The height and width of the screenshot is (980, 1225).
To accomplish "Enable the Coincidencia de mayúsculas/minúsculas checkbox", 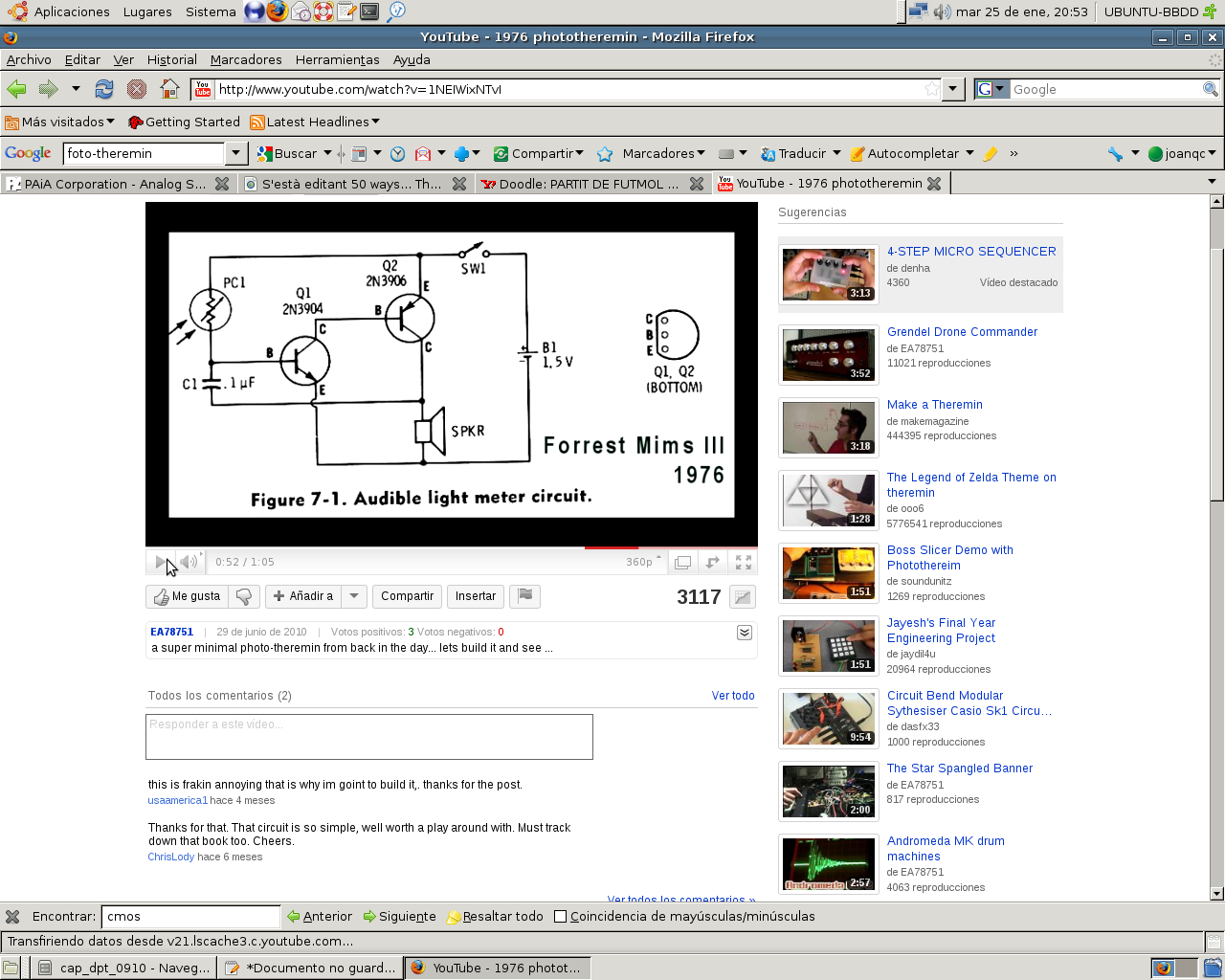I will click(x=561, y=917).
